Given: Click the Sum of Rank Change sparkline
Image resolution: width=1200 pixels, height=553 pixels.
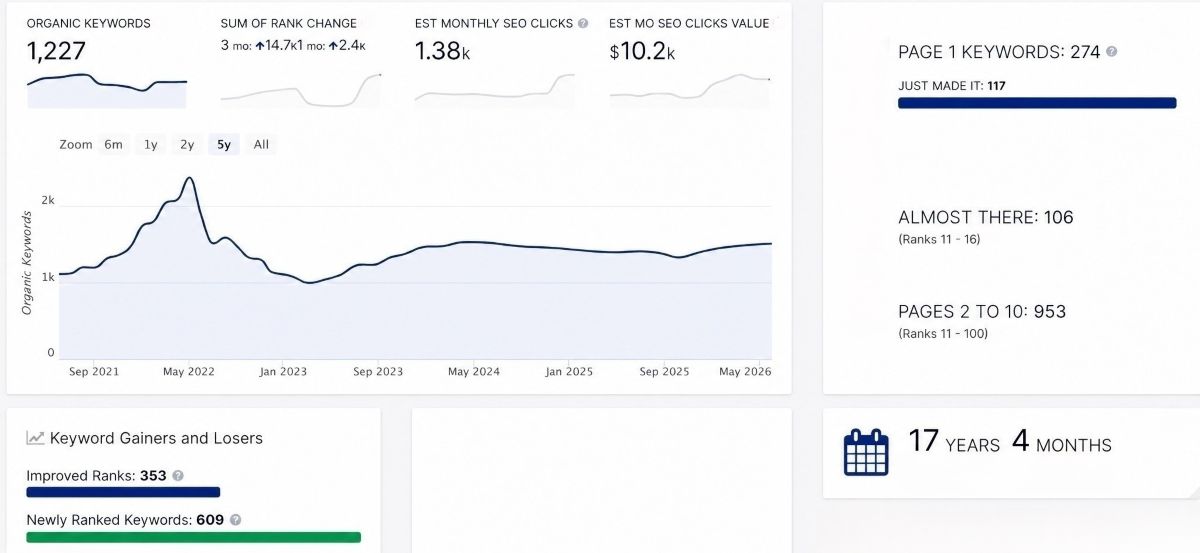Looking at the screenshot, I should pos(300,90).
